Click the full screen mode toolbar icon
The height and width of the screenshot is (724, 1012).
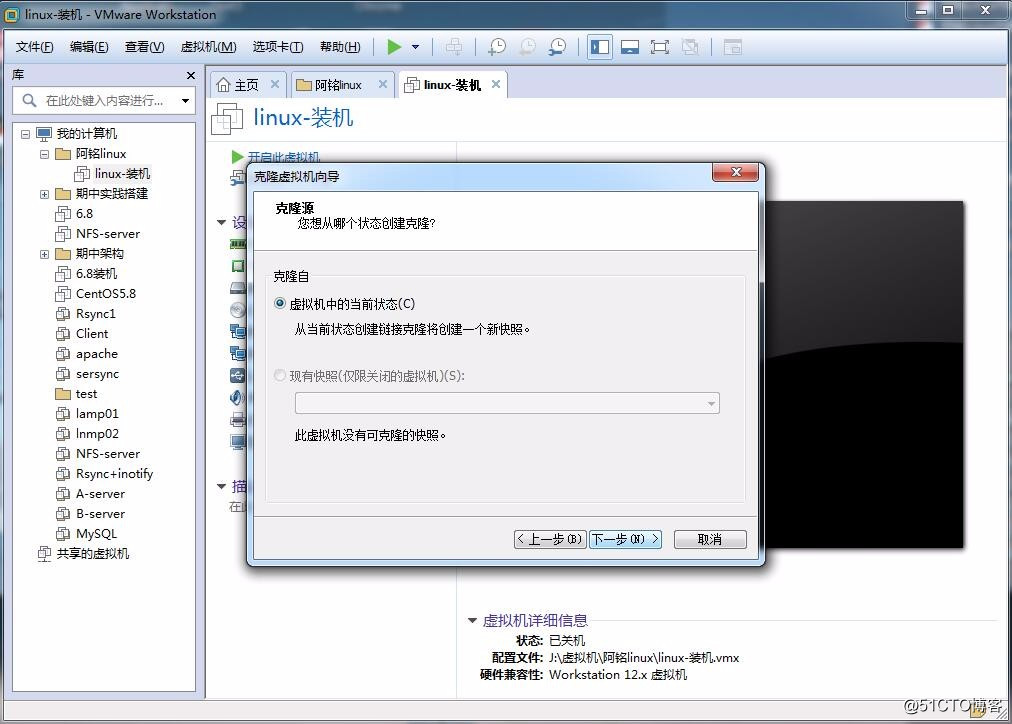coord(660,47)
